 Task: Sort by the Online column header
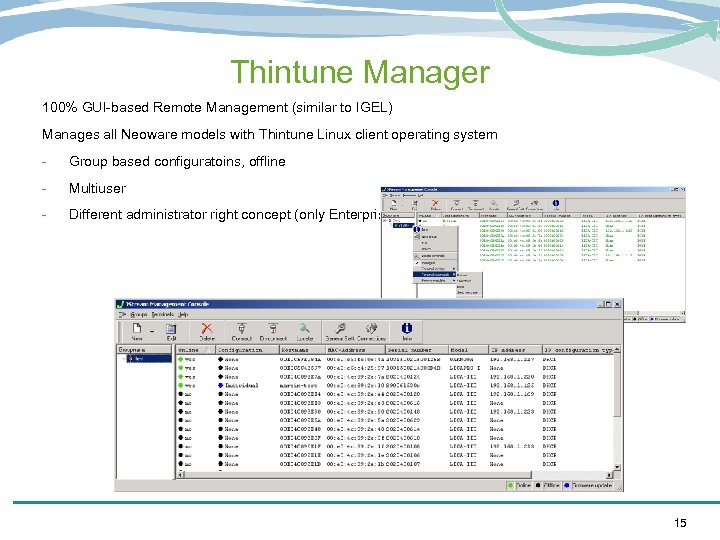coord(196,350)
